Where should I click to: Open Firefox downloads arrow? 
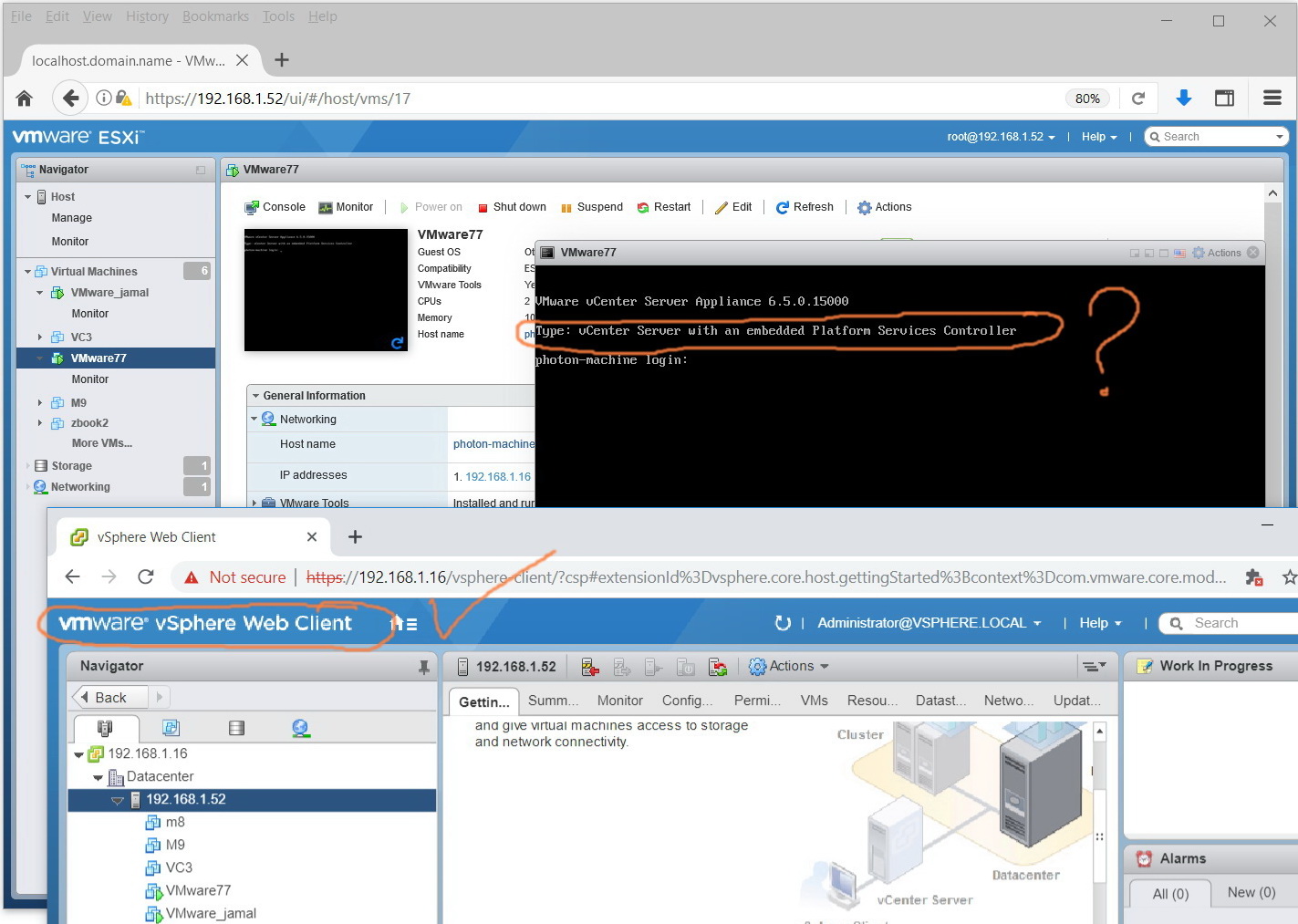[1184, 98]
